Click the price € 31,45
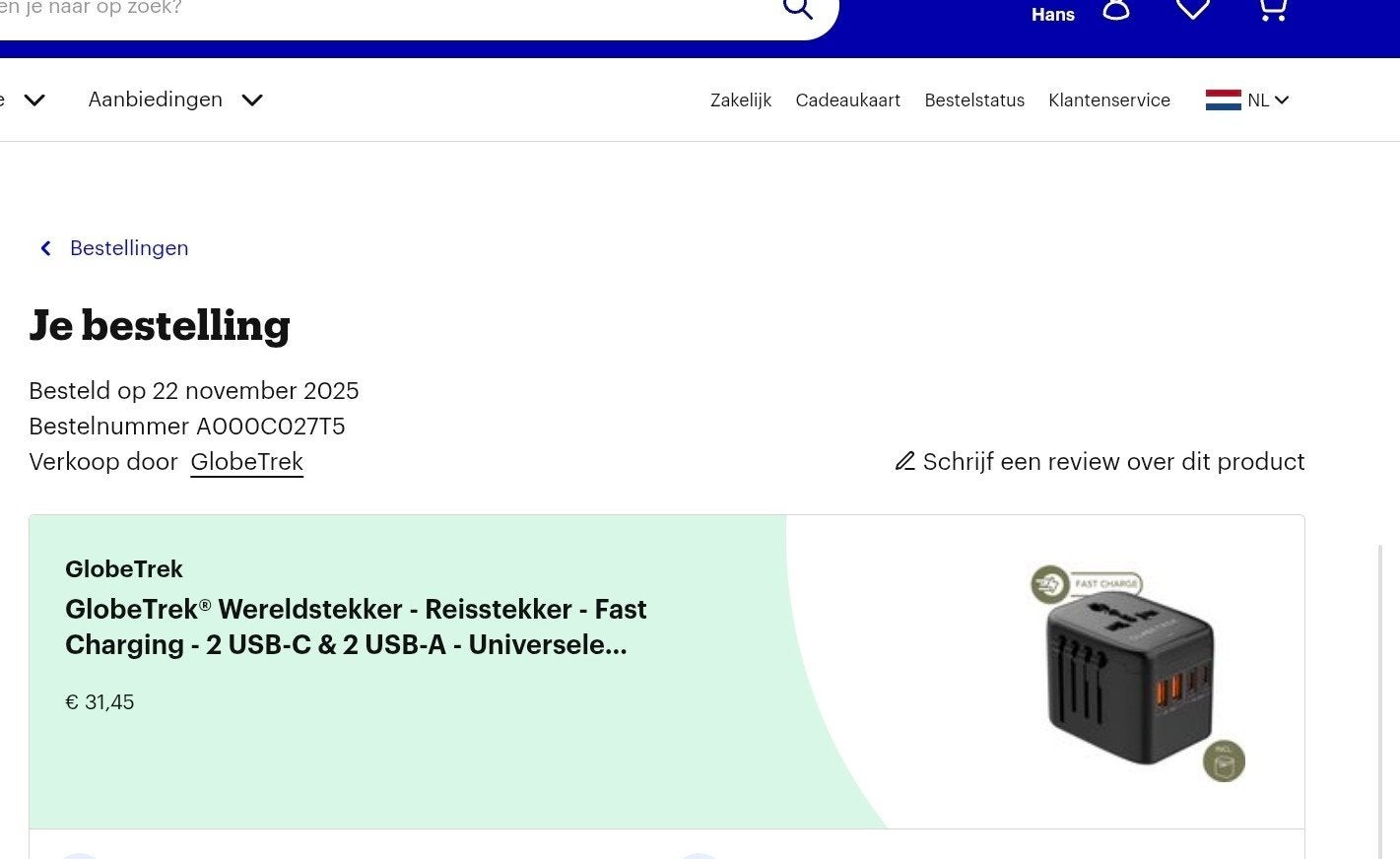Image resolution: width=1400 pixels, height=859 pixels. tap(100, 702)
